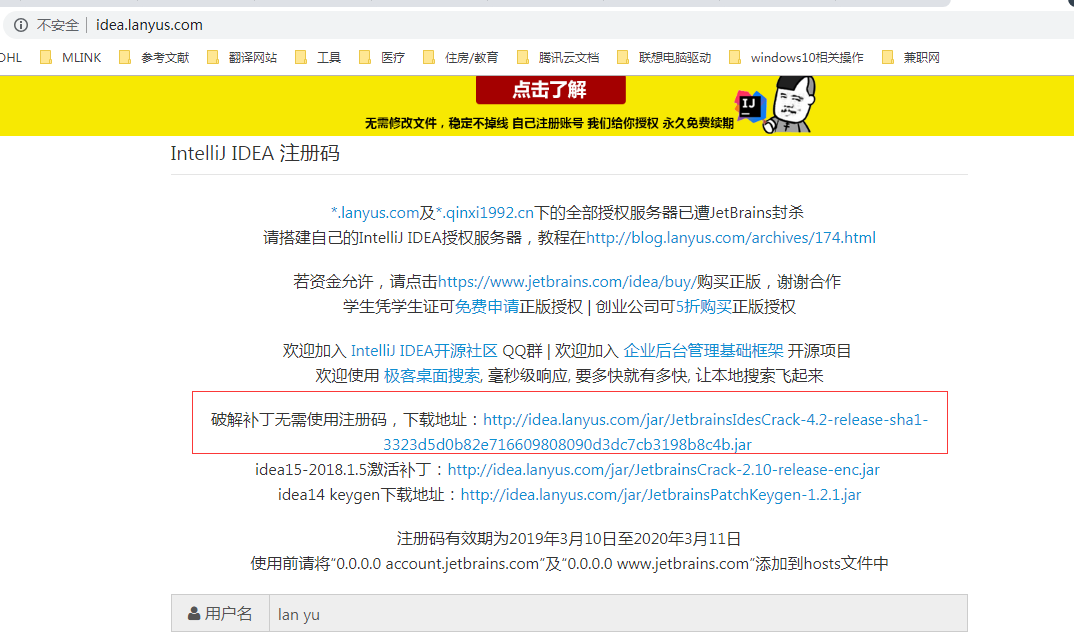Open the 翻译网站 bookmark folder

pyautogui.click(x=242, y=58)
